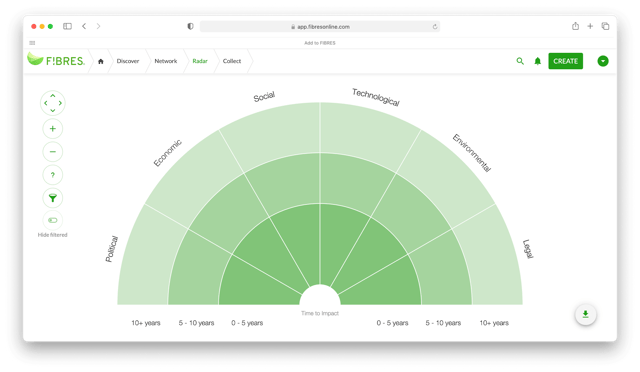
Task: Open radar help question mark
Action: pos(53,175)
